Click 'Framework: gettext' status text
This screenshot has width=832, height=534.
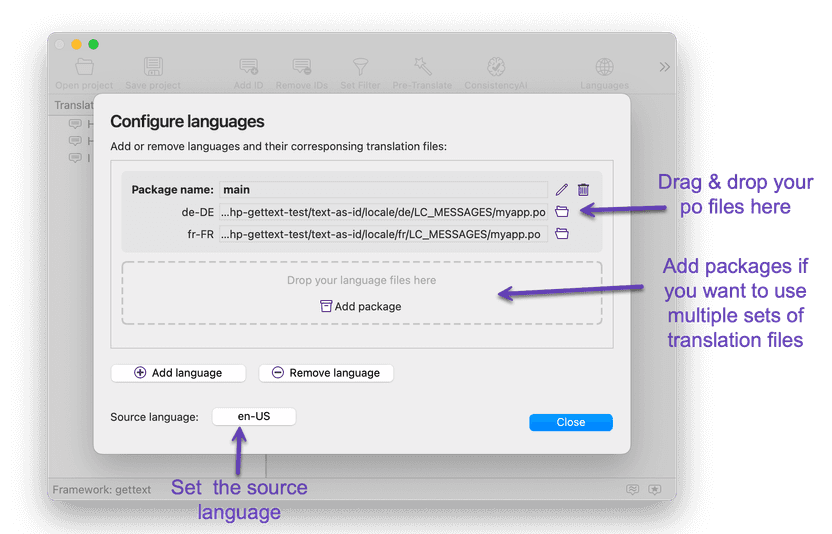tap(102, 489)
